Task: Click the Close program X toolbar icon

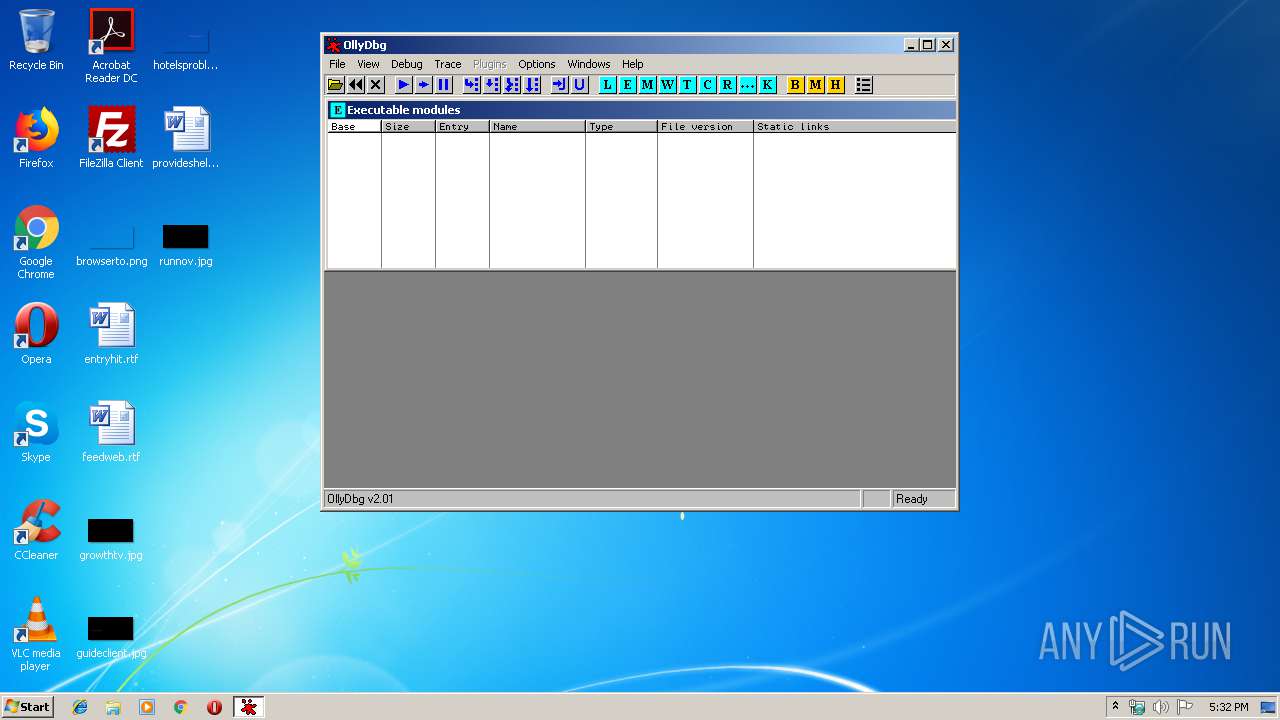Action: (x=376, y=85)
